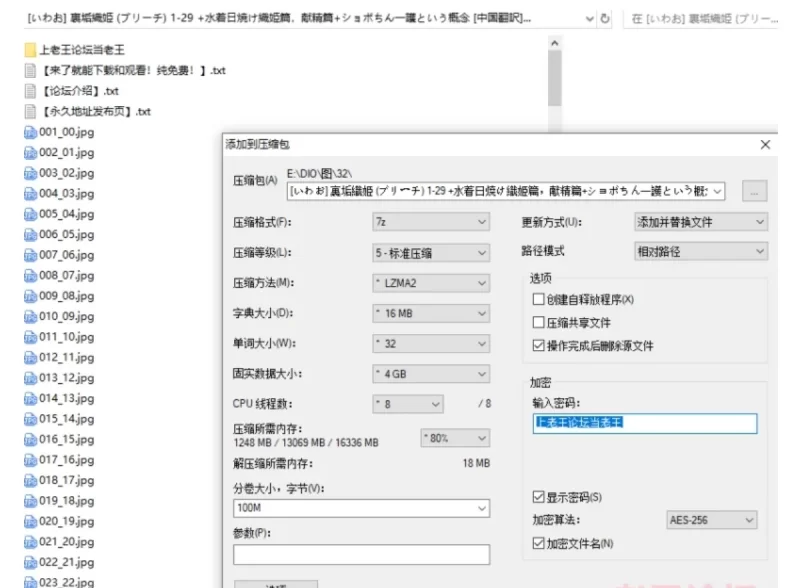Enable 压缩共享文件 checkbox
This screenshot has width=800, height=588.
(x=538, y=322)
